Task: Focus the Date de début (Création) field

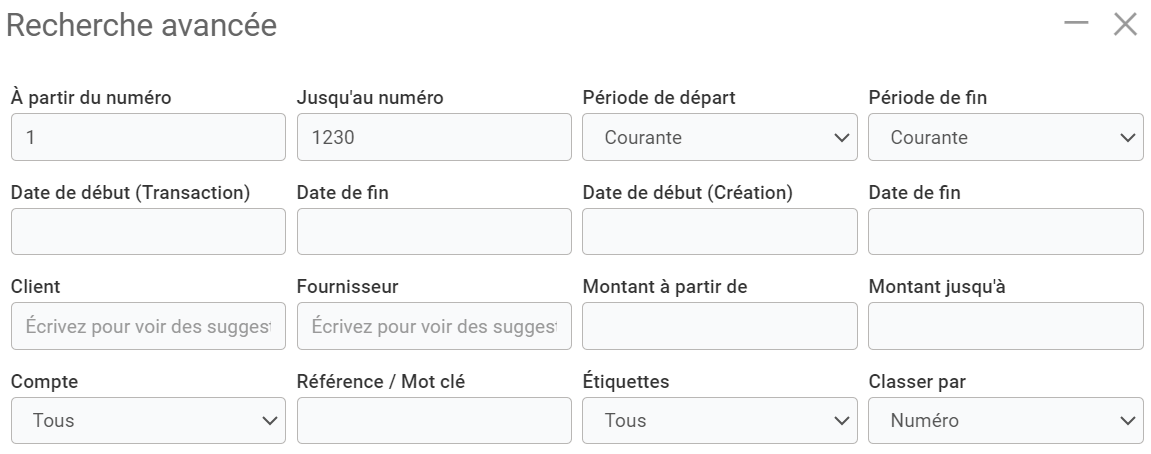Action: point(719,232)
